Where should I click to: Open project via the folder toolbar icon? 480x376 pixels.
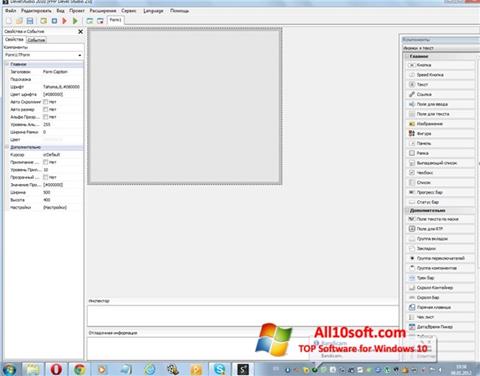[x=19, y=21]
